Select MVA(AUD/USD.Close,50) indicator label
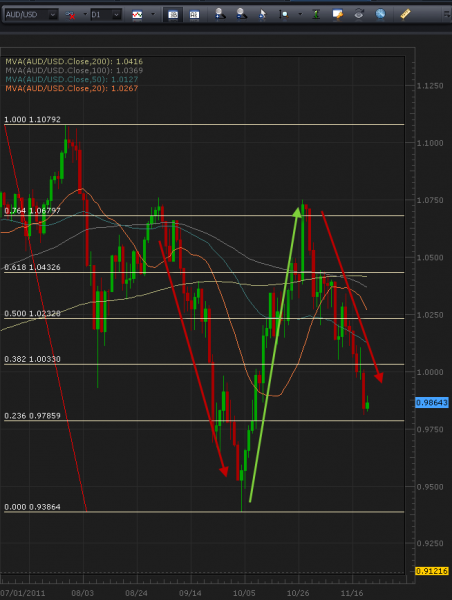 coord(72,79)
